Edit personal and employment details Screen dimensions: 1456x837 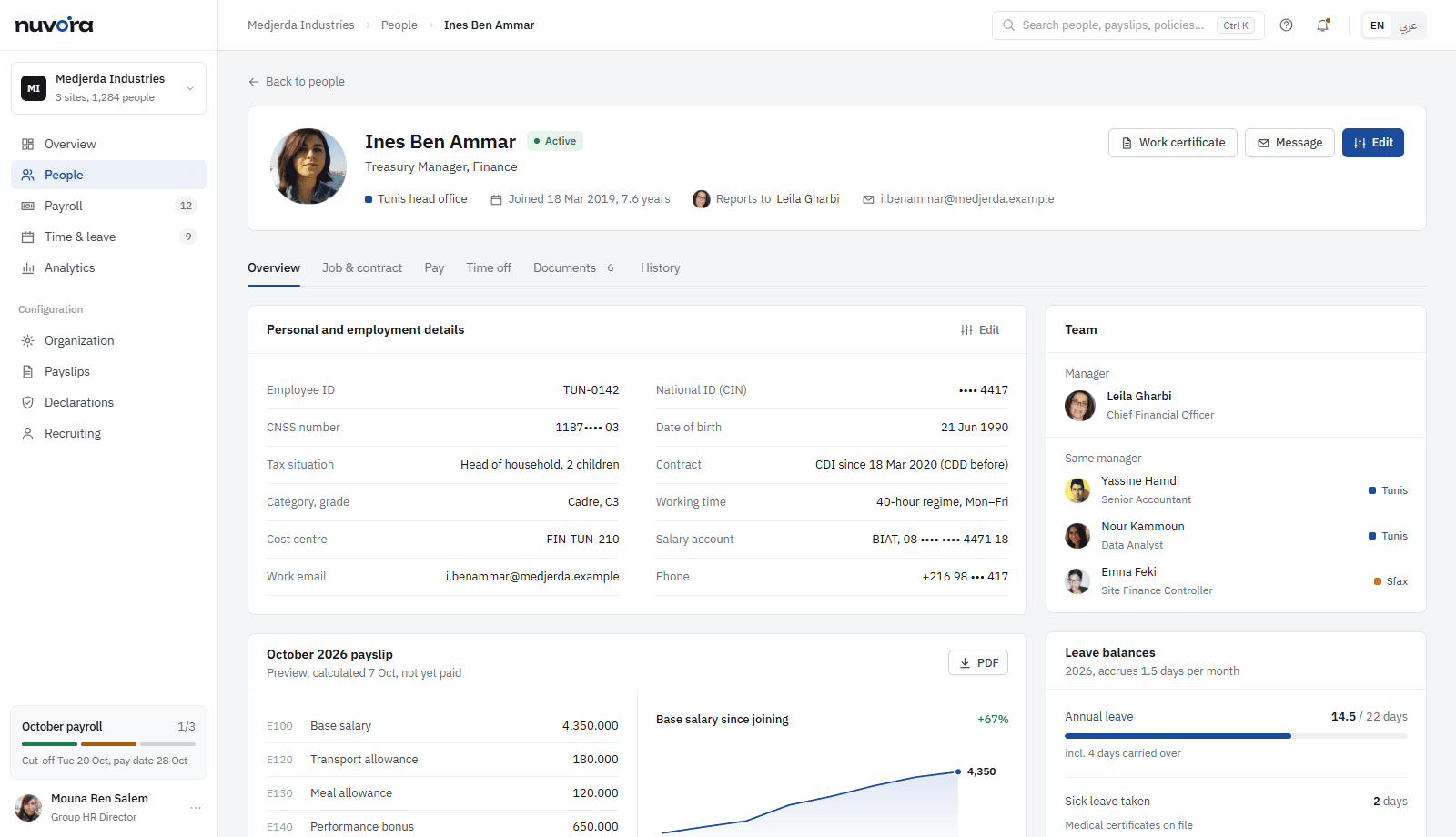click(980, 329)
